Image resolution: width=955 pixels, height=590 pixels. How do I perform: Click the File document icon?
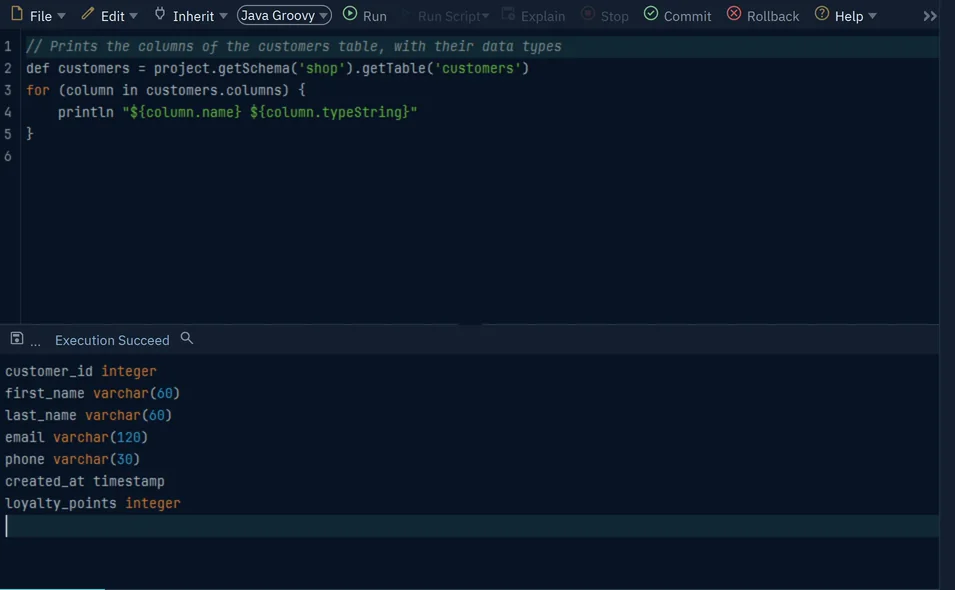click(17, 14)
